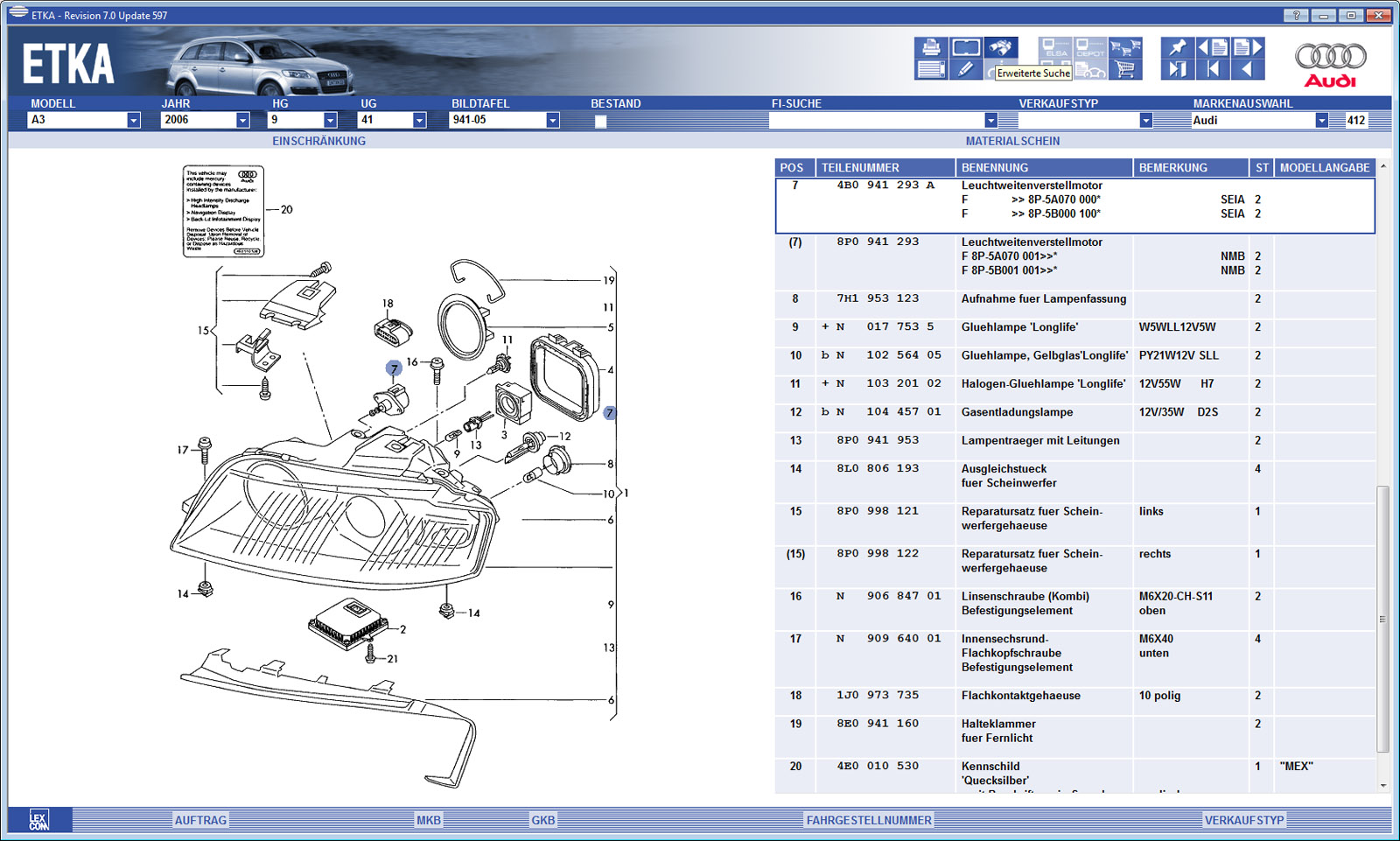Click the DEPOT icon
The height and width of the screenshot is (841, 1400).
[x=1090, y=47]
